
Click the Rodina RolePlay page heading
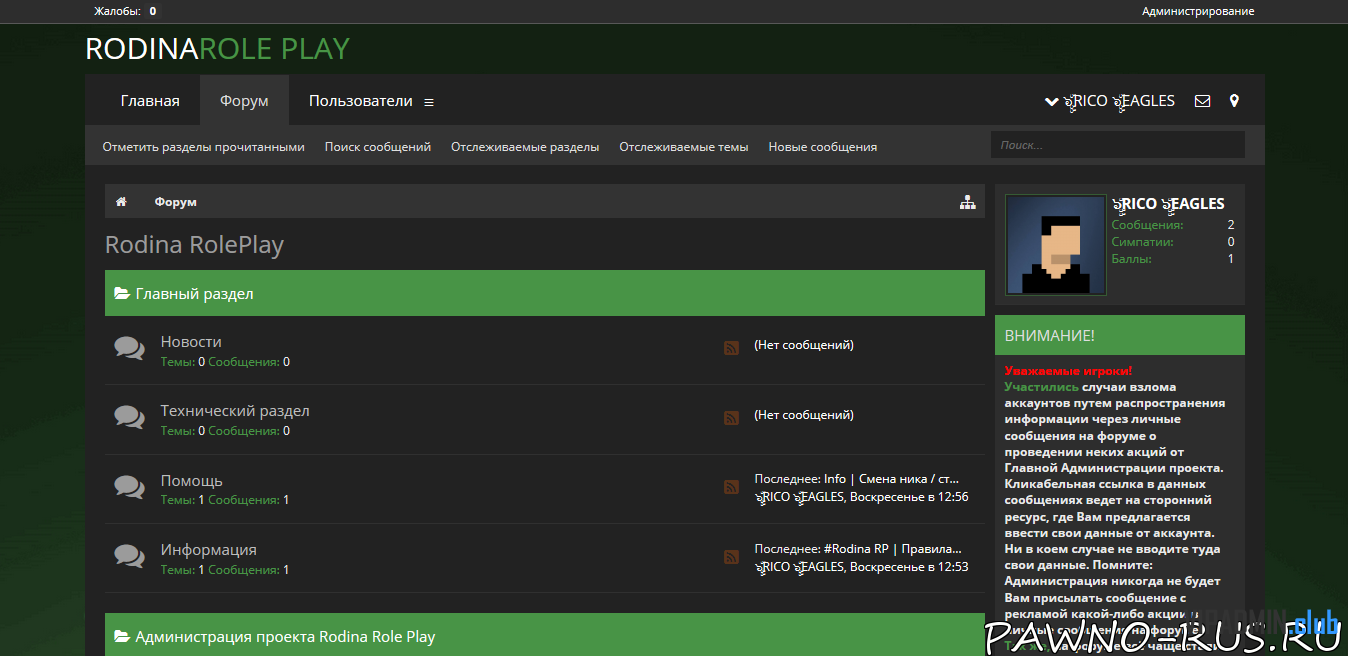point(194,245)
